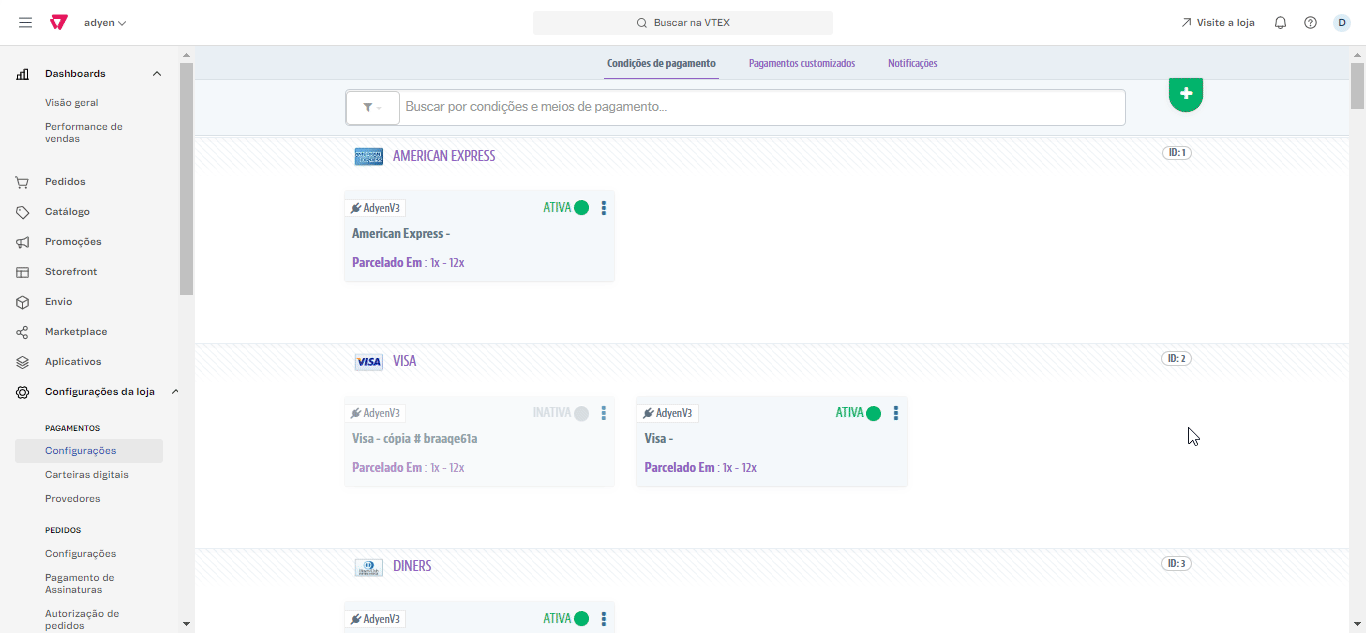
Task: Click the search magnifier in Buscar na VTEX
Action: coord(642,23)
